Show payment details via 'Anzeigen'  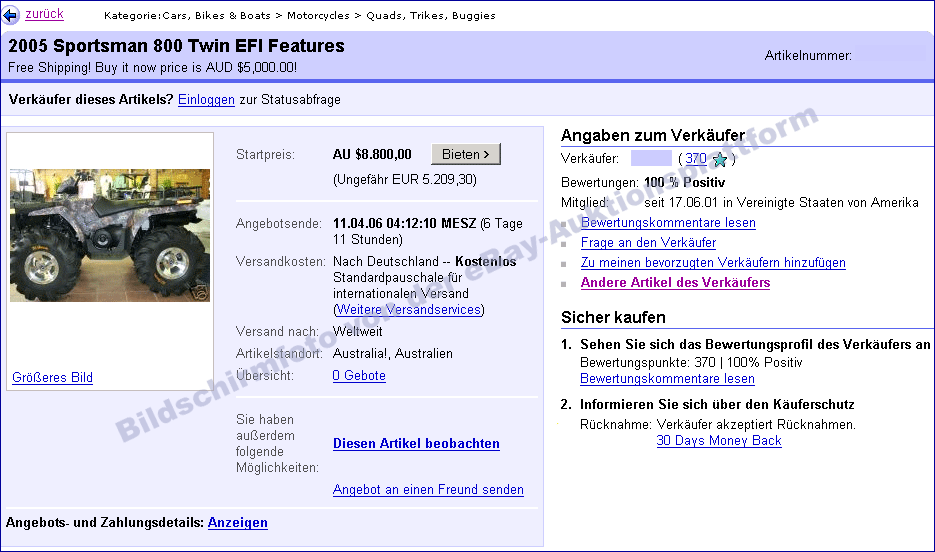[237, 523]
